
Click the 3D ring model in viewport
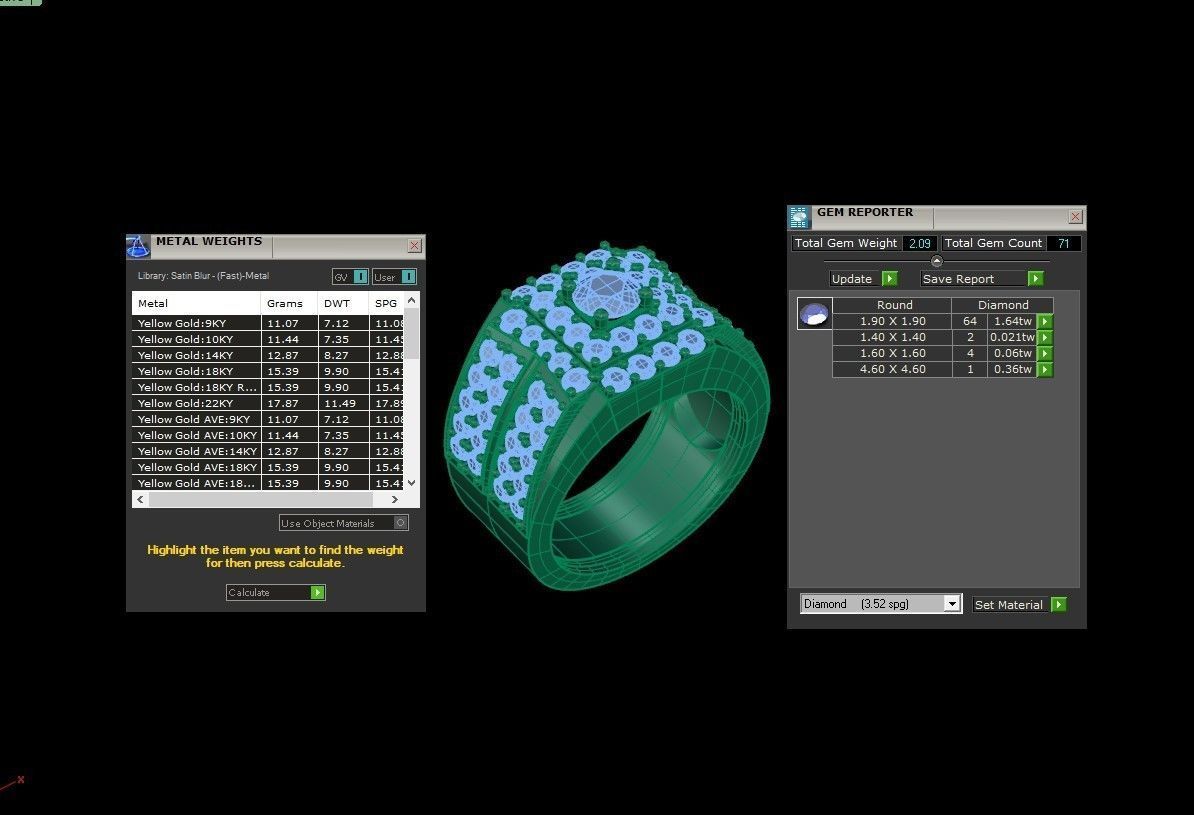tap(607, 415)
